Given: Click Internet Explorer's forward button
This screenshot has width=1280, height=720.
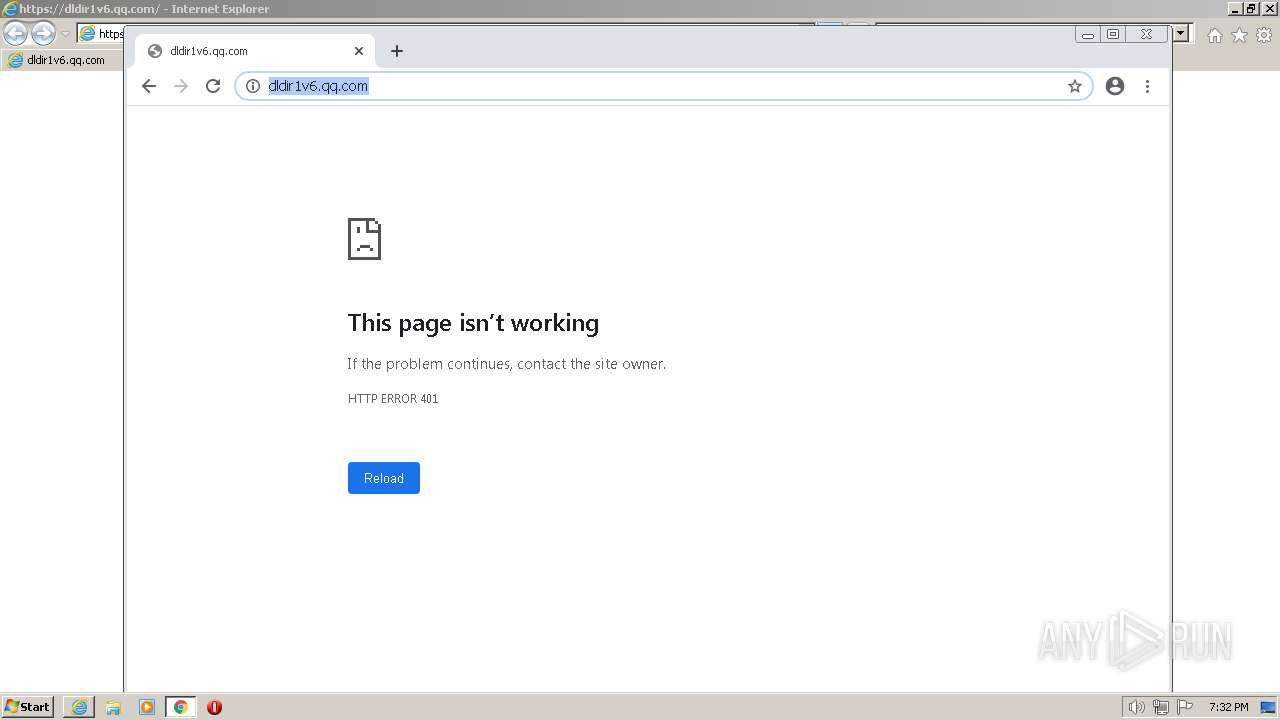Looking at the screenshot, I should point(43,34).
